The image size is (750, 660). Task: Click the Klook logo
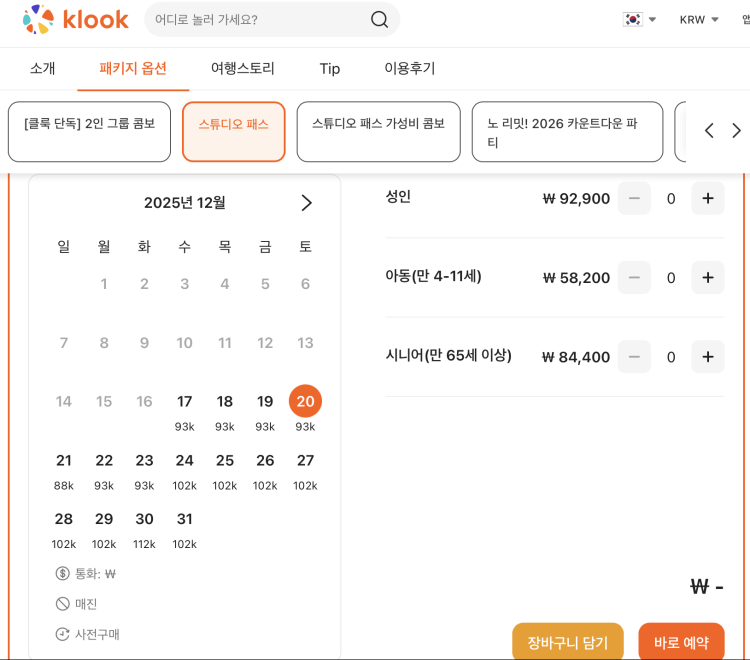[x=76, y=19]
